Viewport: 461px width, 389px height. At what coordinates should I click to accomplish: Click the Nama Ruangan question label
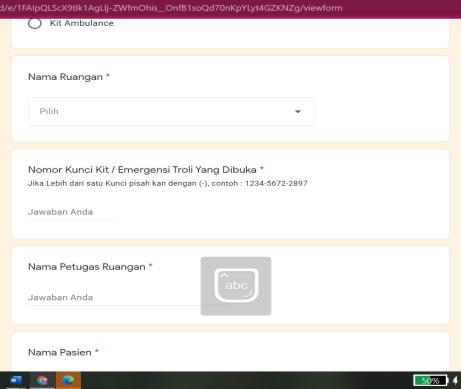[65, 77]
